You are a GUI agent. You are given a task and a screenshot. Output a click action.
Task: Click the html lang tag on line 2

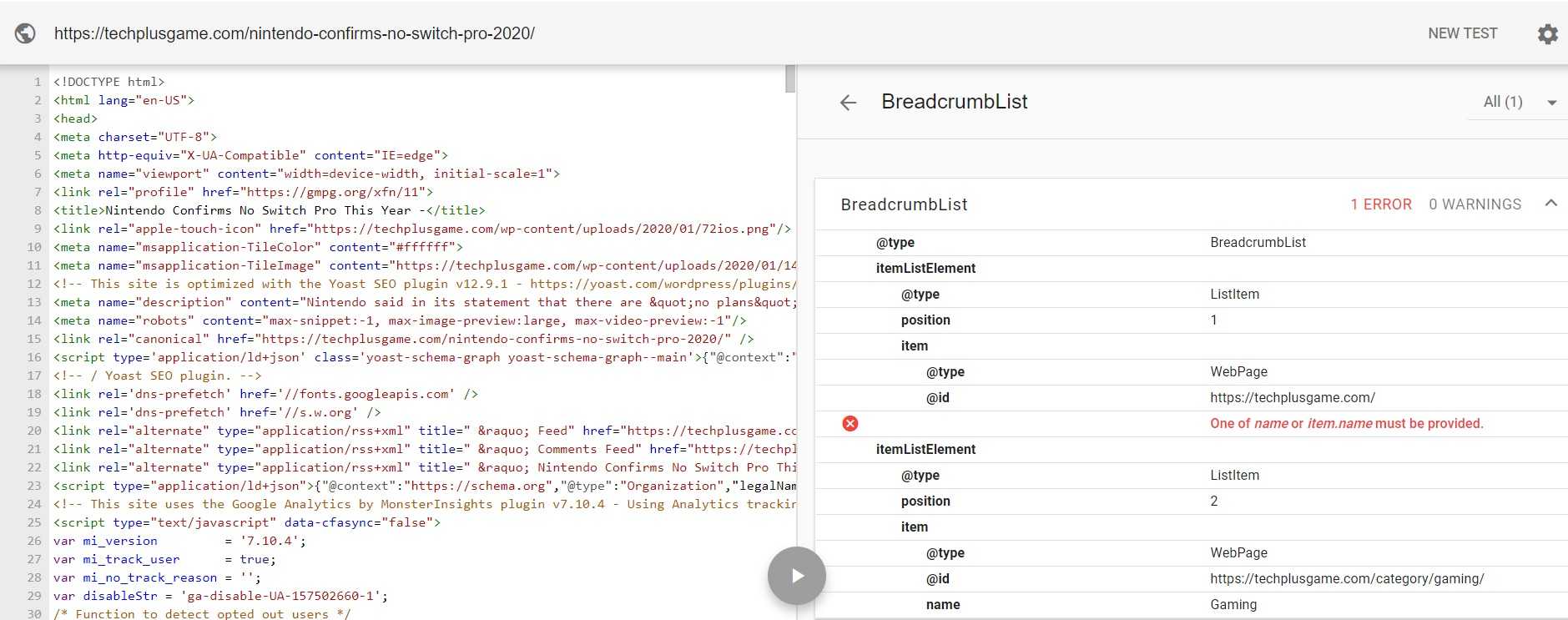(x=124, y=100)
